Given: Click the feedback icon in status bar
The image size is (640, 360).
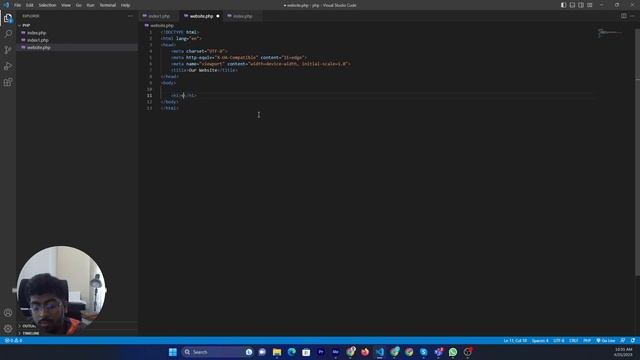Looking at the screenshot, I should point(623,340).
